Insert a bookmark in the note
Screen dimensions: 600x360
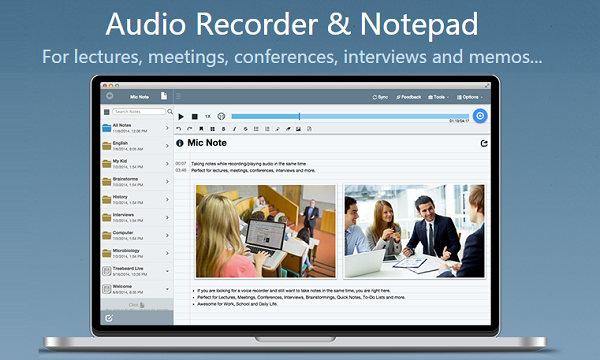[201, 129]
